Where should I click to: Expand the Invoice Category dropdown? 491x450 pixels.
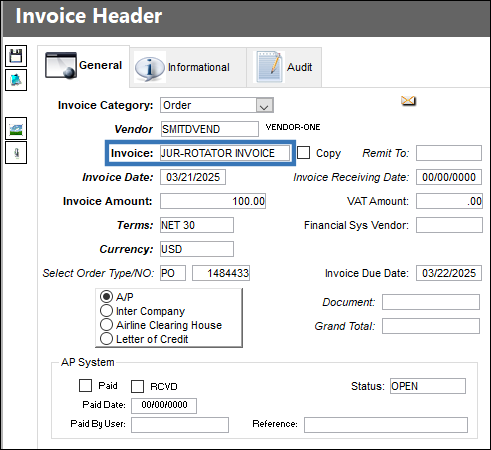click(265, 105)
